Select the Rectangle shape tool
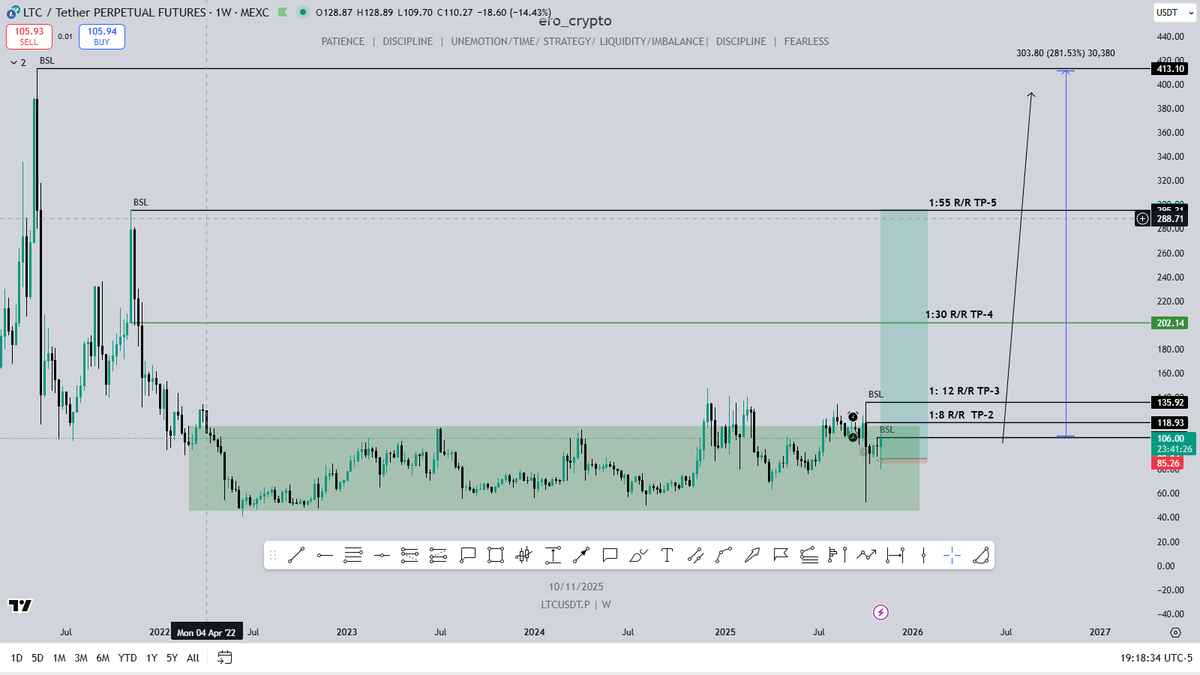The width and height of the screenshot is (1200, 675). pyautogui.click(x=496, y=555)
